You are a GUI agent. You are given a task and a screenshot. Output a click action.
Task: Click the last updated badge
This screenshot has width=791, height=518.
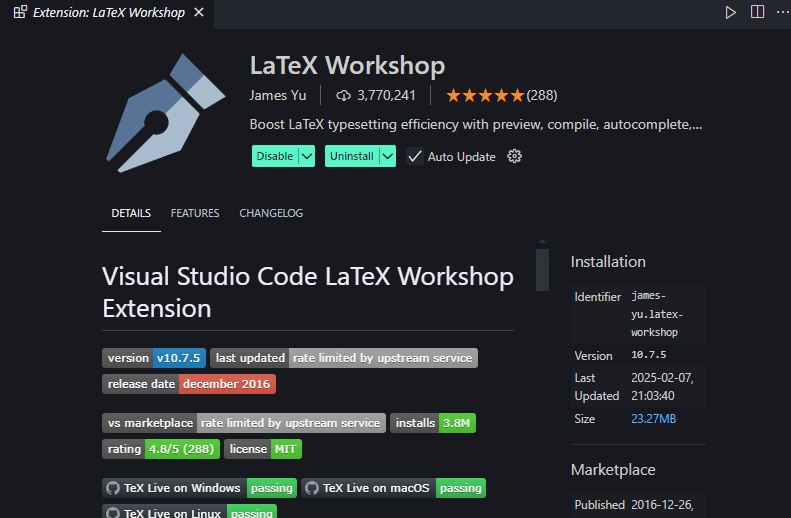[344, 358]
